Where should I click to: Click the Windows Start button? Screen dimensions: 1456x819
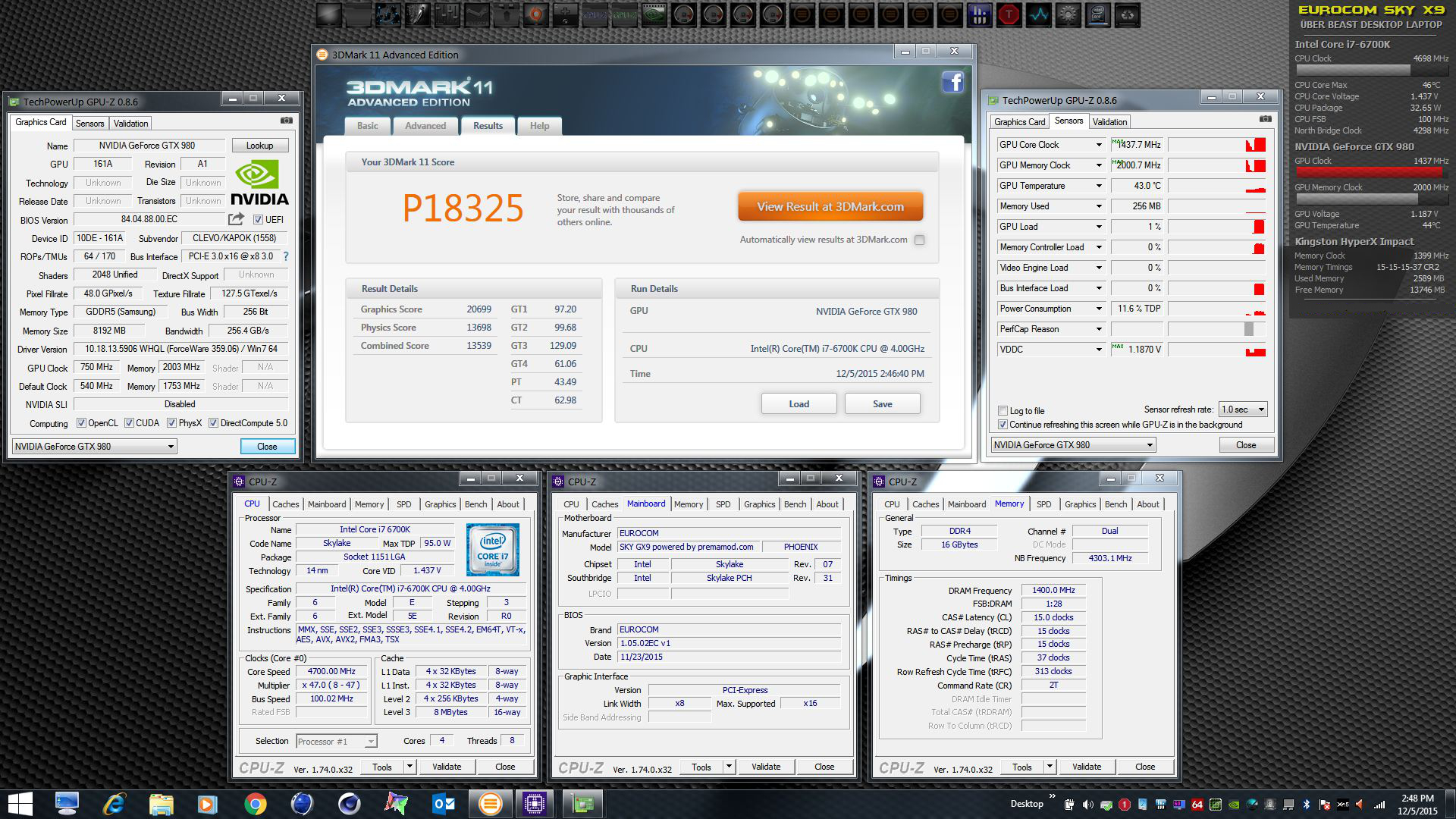pyautogui.click(x=20, y=803)
